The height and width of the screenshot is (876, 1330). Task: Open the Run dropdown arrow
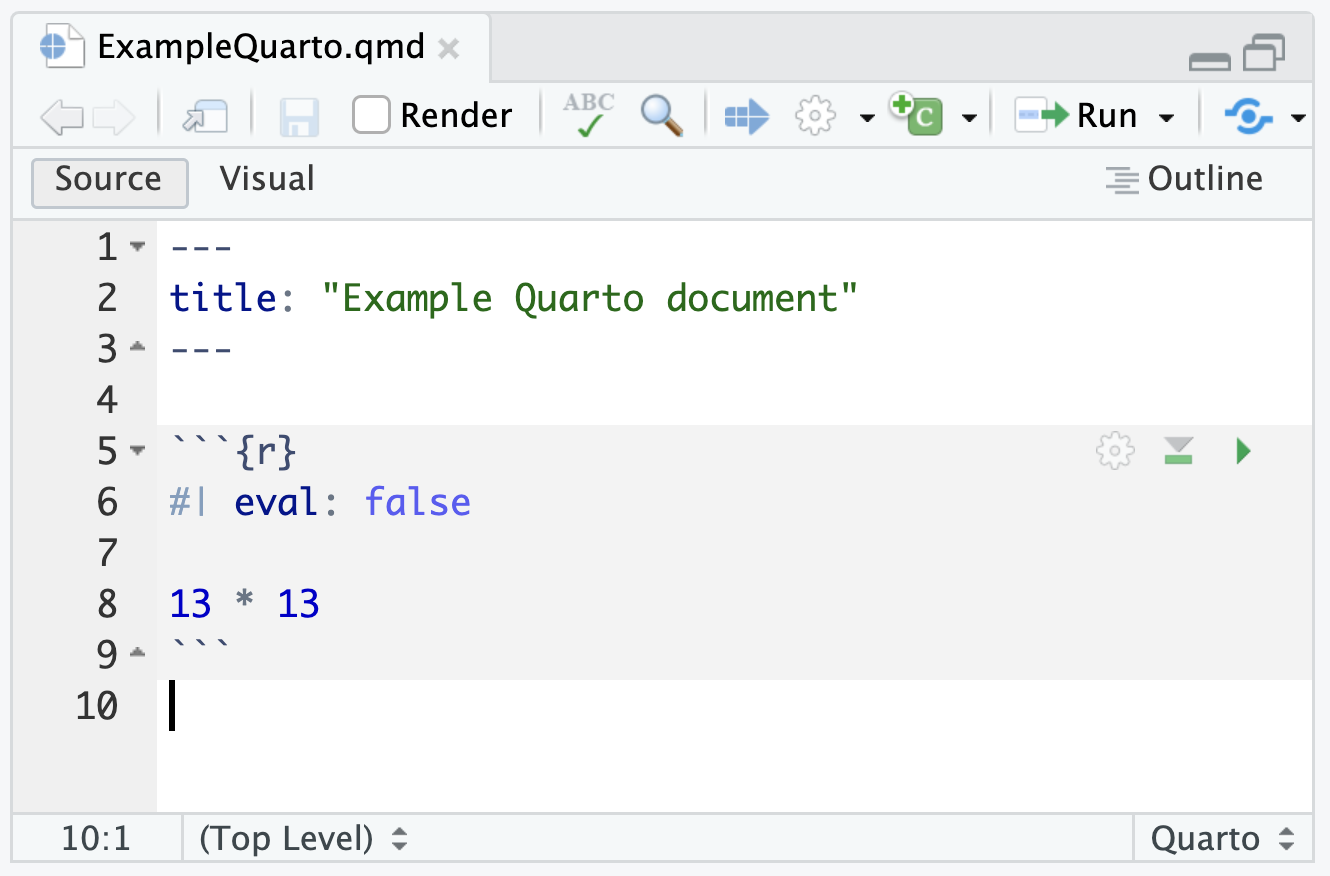pyautogui.click(x=1166, y=118)
